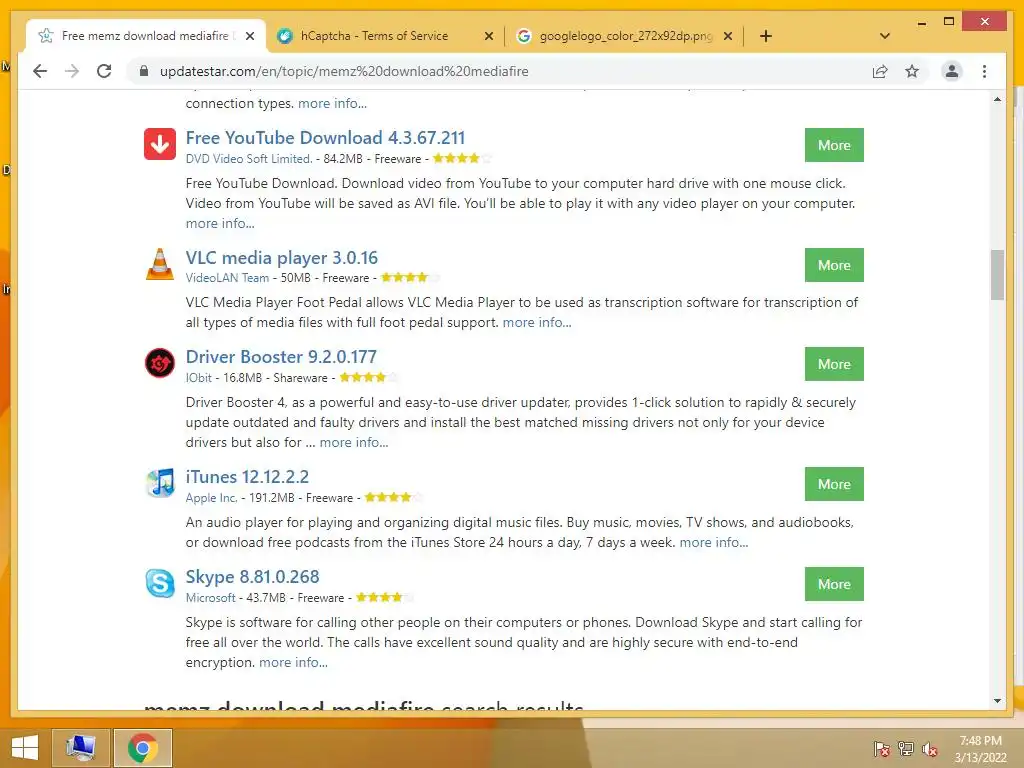The image size is (1024, 768).
Task: Open VLC media player 3.0.16 title link
Action: pyautogui.click(x=281, y=258)
